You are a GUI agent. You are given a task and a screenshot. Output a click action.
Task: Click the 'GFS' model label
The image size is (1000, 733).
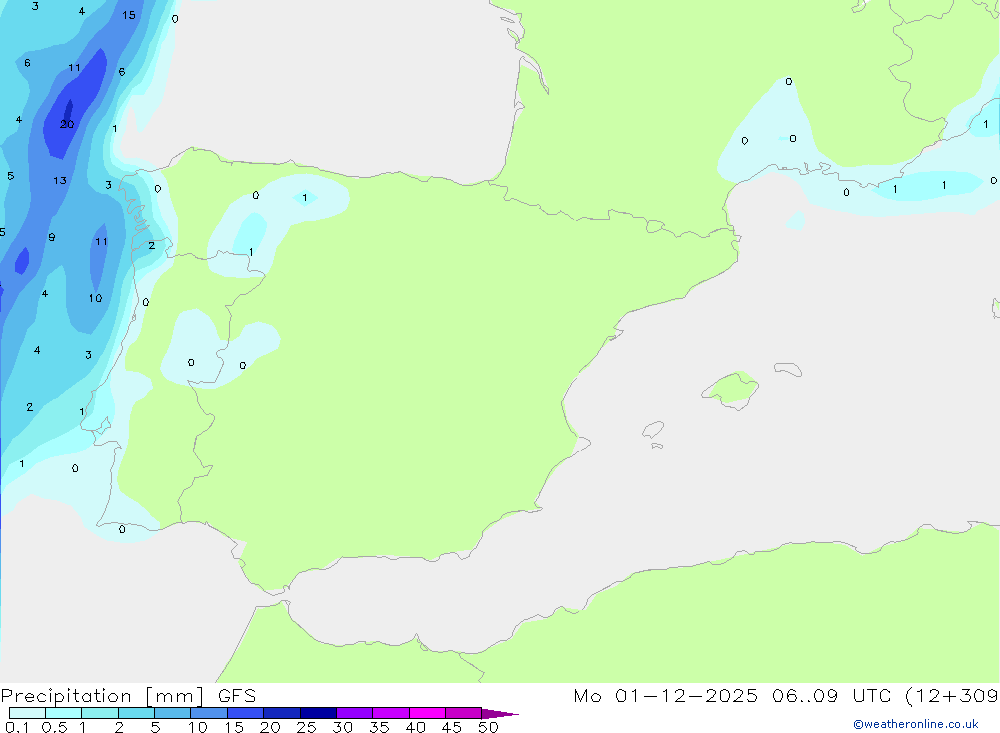coord(237,696)
